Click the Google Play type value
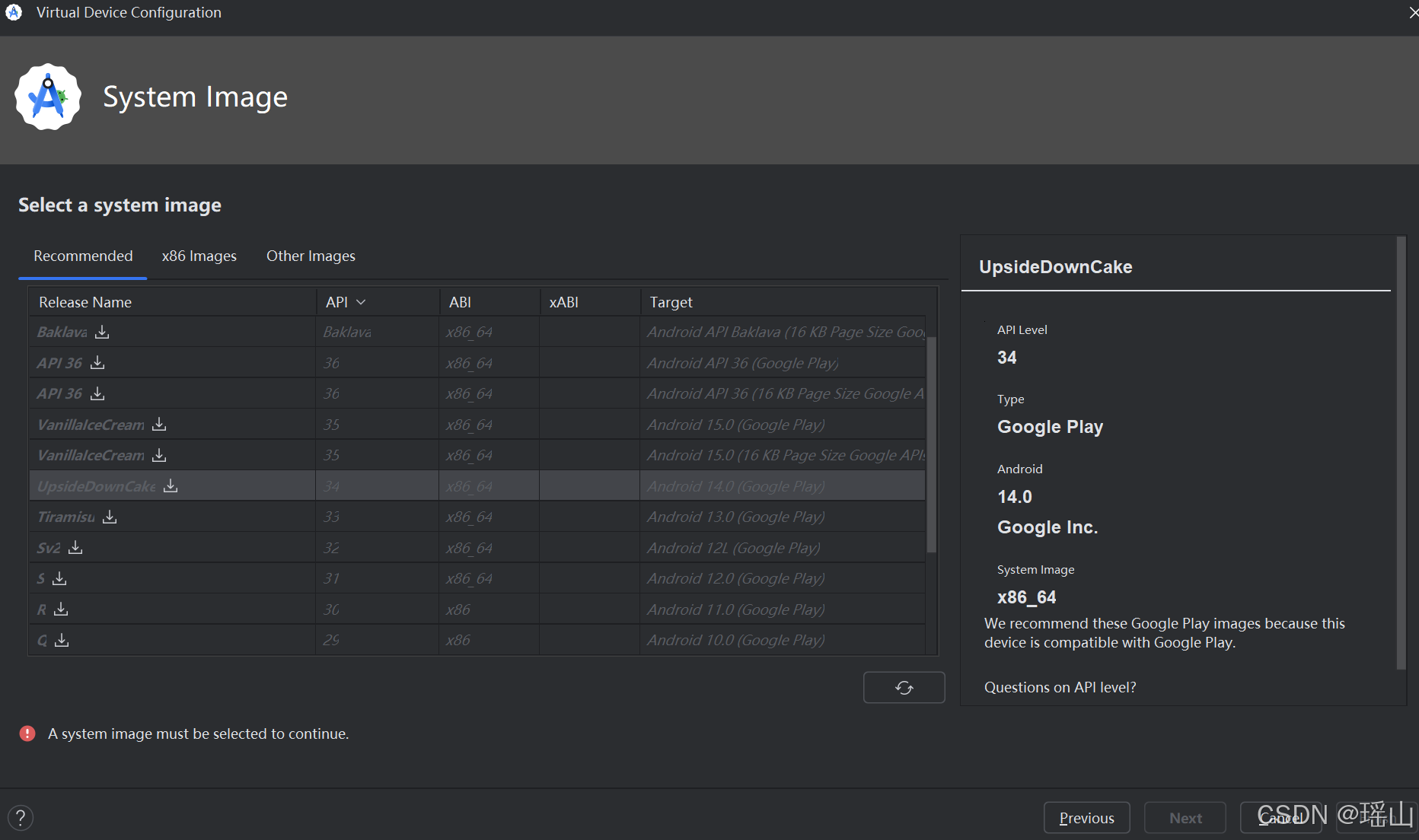1419x840 pixels. point(1050,427)
